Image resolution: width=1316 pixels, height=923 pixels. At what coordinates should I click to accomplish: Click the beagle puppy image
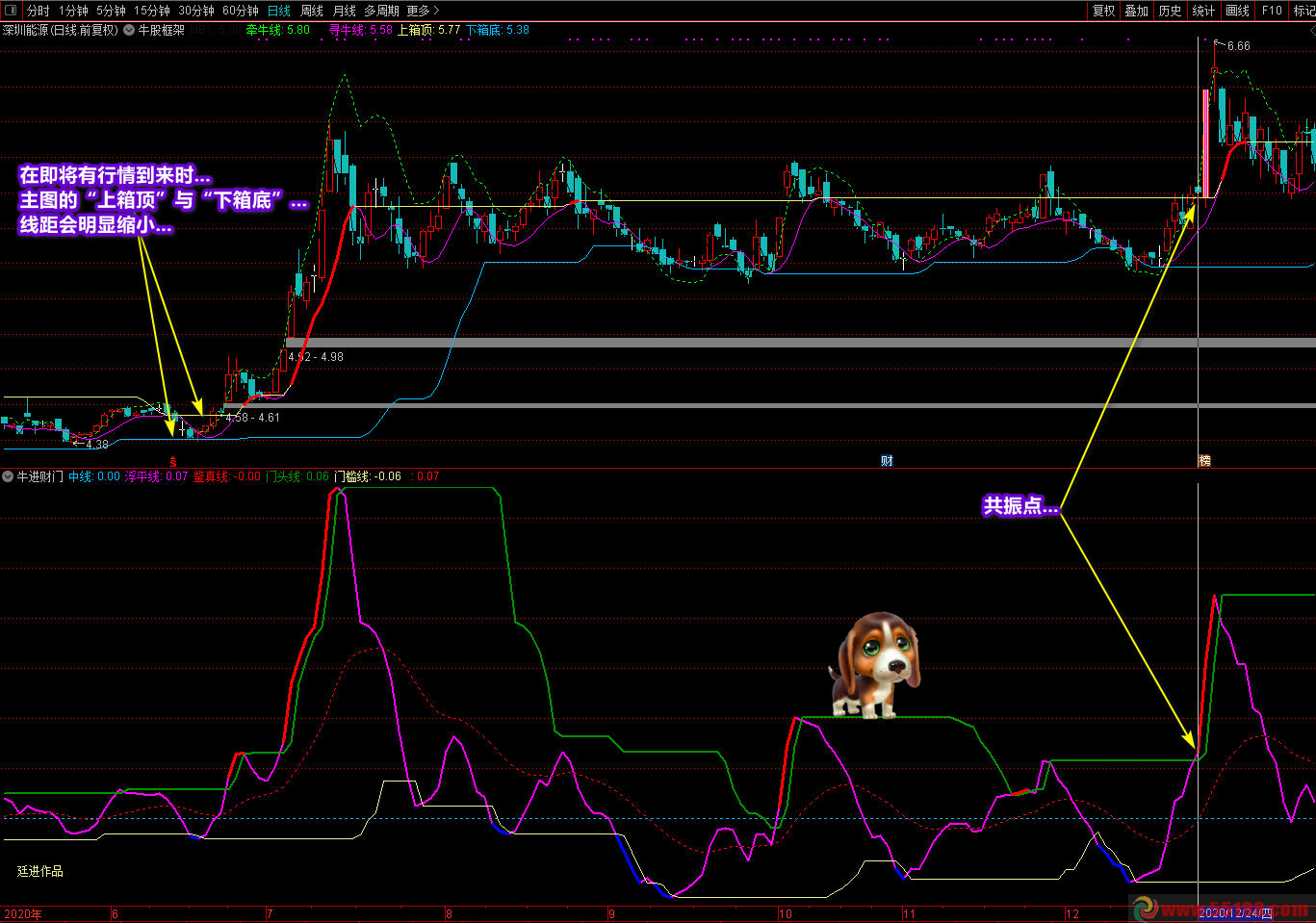click(874, 665)
